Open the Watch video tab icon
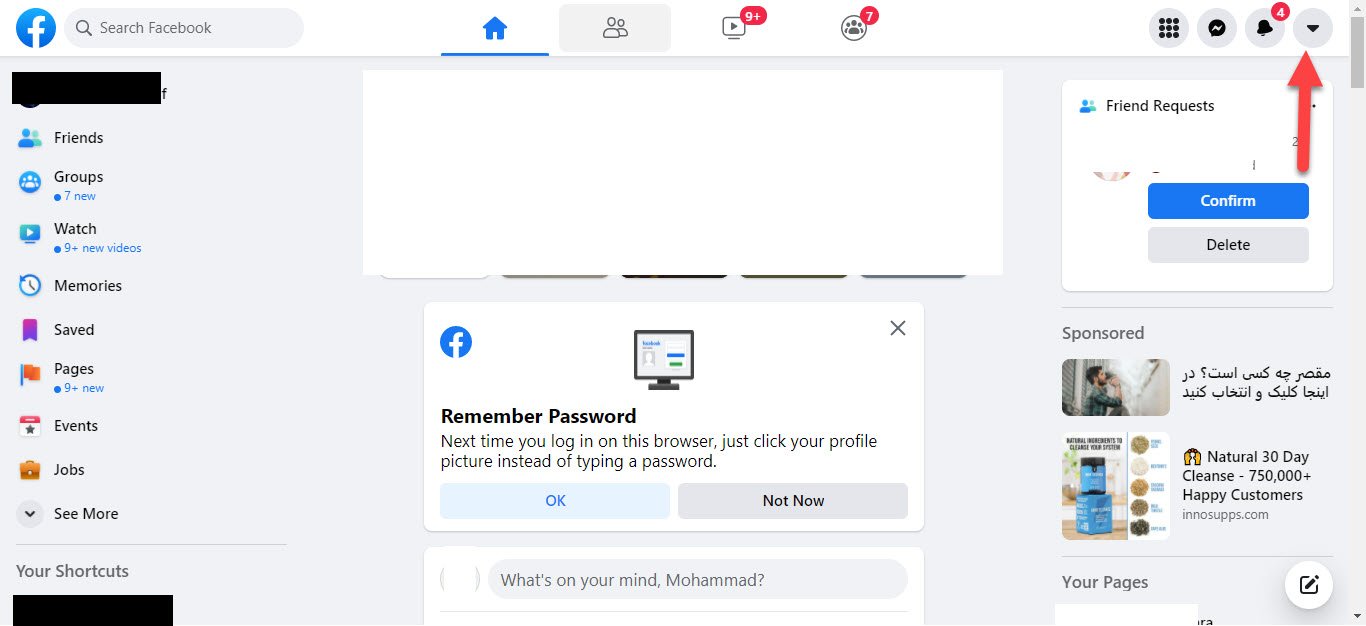 tap(734, 28)
